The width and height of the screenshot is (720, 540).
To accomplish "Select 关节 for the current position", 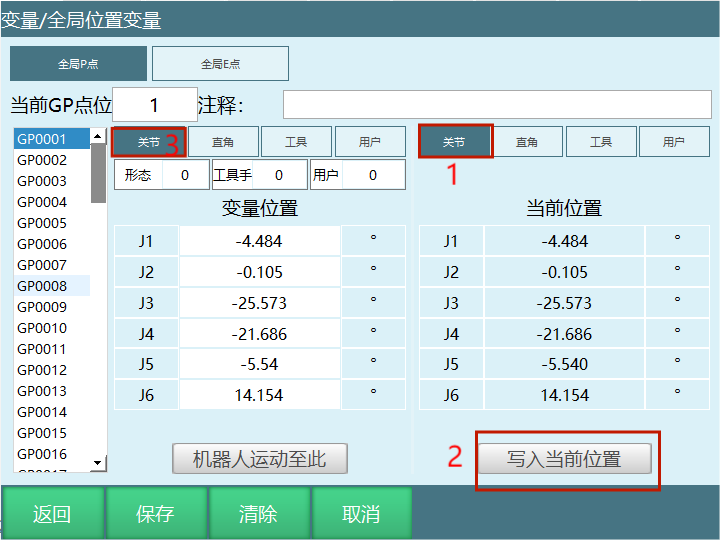I will pyautogui.click(x=454, y=142).
